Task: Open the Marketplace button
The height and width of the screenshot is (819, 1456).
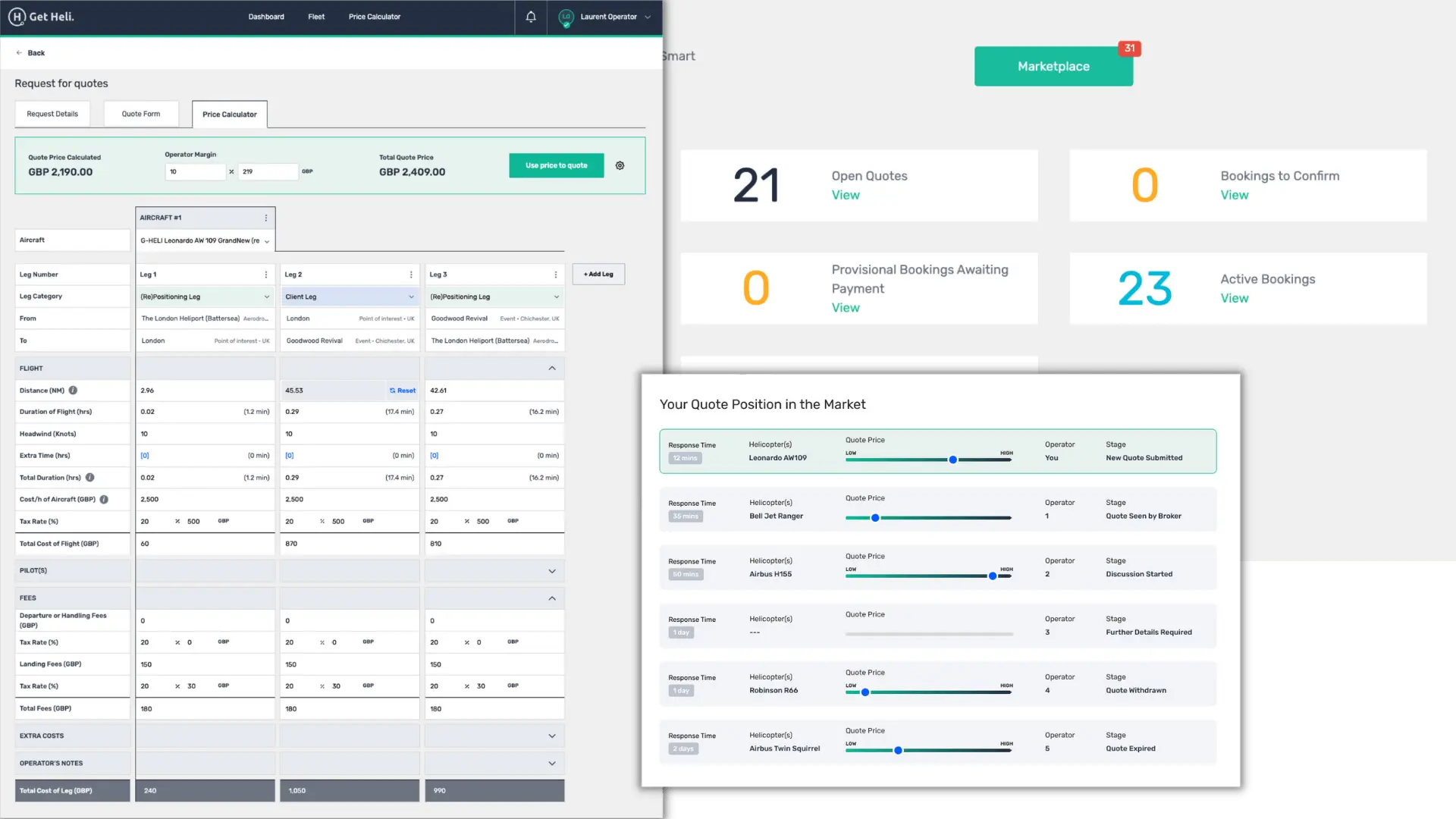Action: [x=1053, y=67]
